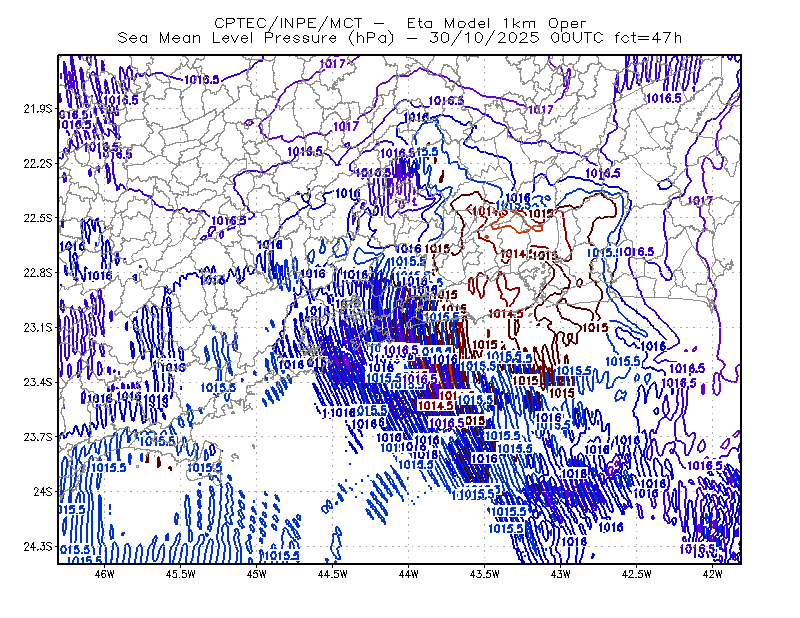Click the 42.5W longitude axis label
The width and height of the screenshot is (800, 618).
[x=637, y=574]
